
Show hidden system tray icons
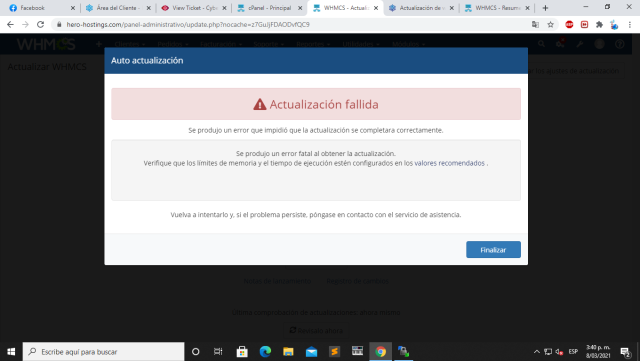(537, 352)
